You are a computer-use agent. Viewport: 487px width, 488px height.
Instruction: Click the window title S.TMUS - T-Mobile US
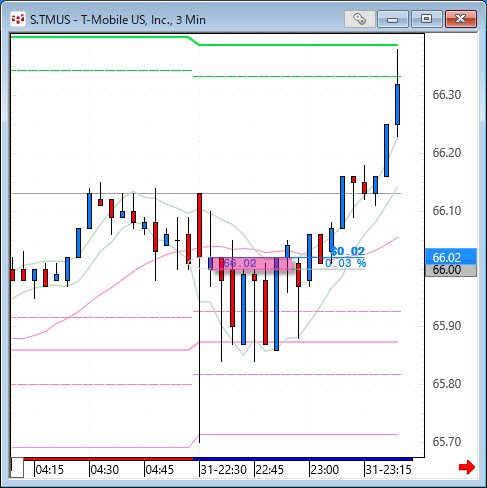(x=118, y=20)
